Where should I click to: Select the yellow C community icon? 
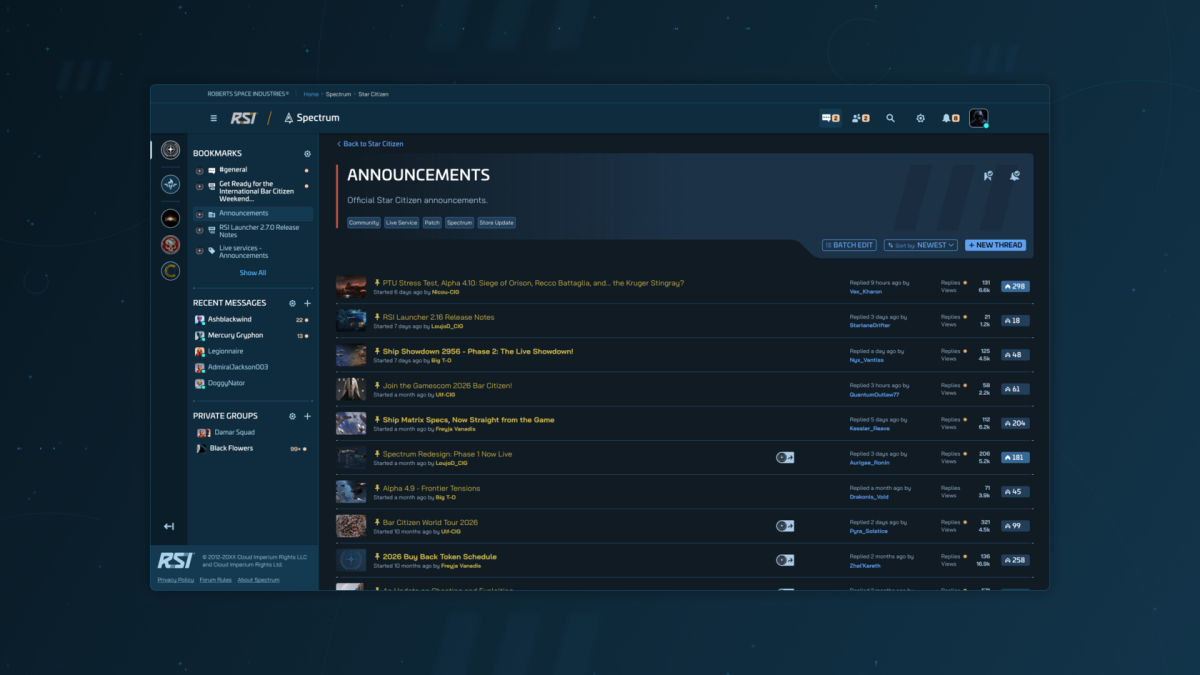(171, 271)
